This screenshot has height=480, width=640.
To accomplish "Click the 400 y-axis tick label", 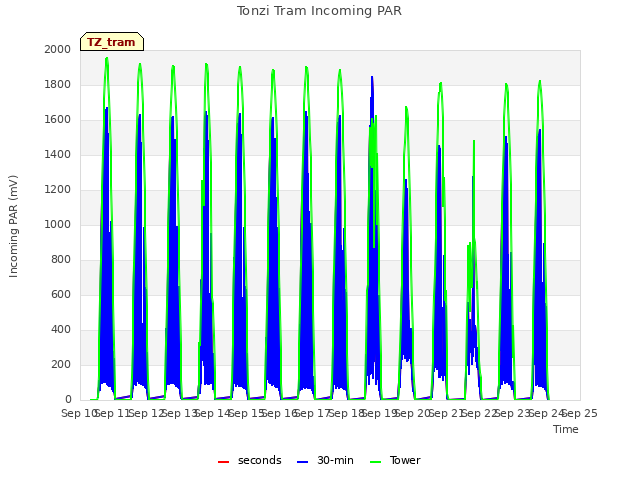I will click(x=61, y=329).
